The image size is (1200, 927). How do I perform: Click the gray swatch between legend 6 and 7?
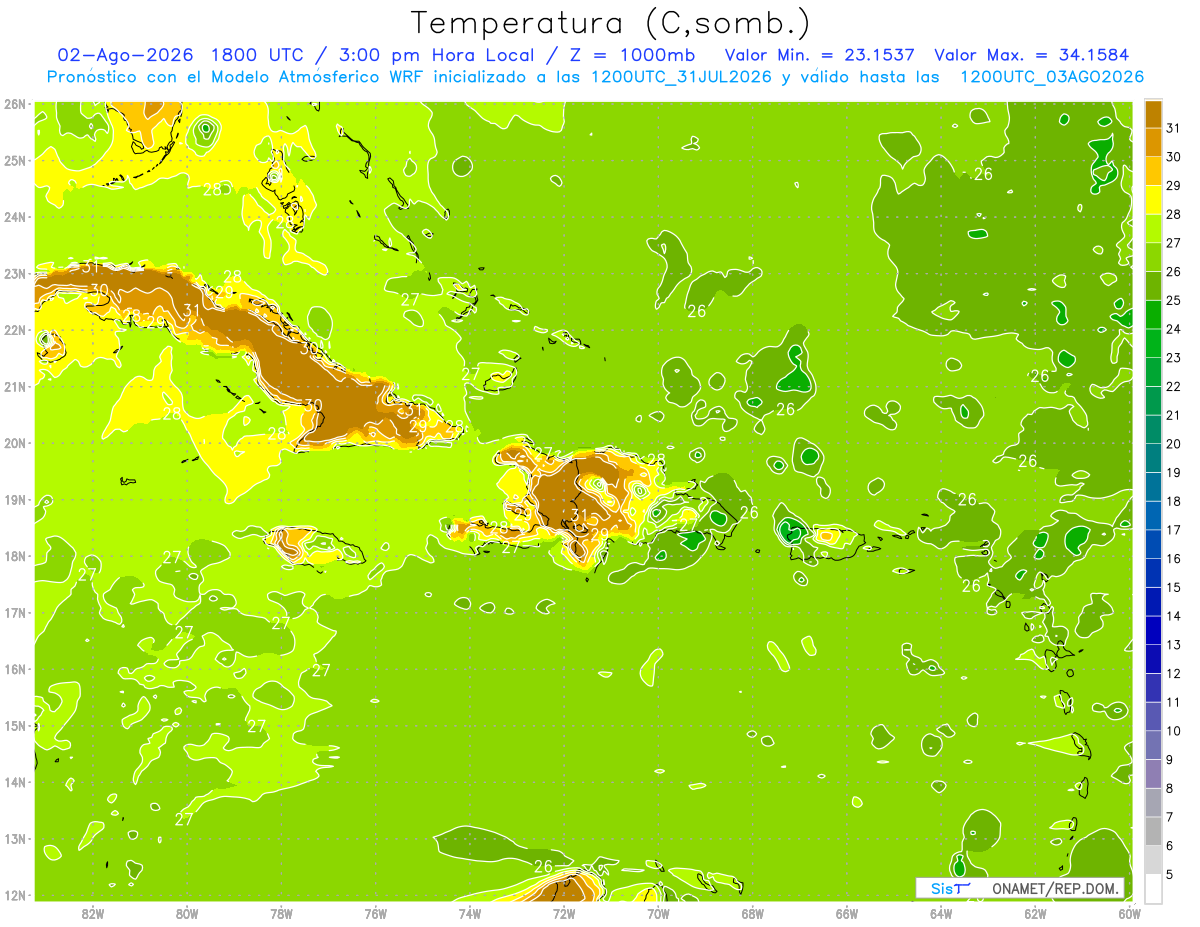pyautogui.click(x=1153, y=832)
